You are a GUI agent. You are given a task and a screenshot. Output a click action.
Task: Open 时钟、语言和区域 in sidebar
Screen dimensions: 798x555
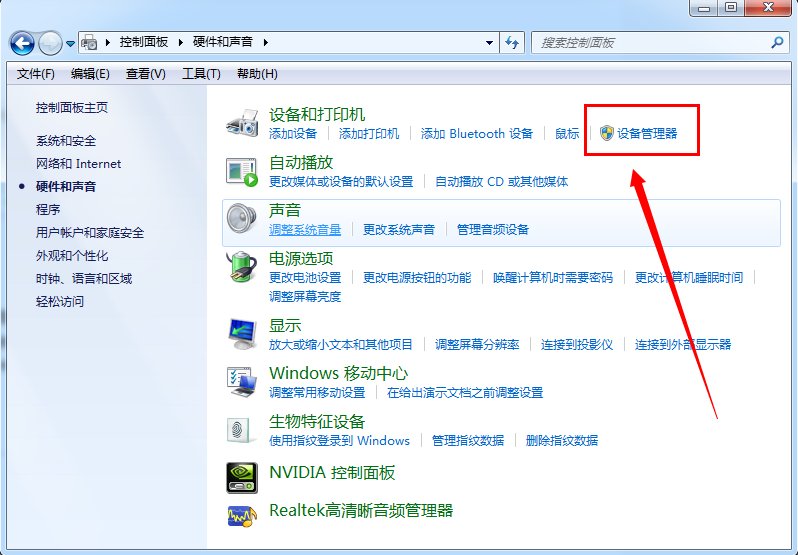pyautogui.click(x=84, y=278)
